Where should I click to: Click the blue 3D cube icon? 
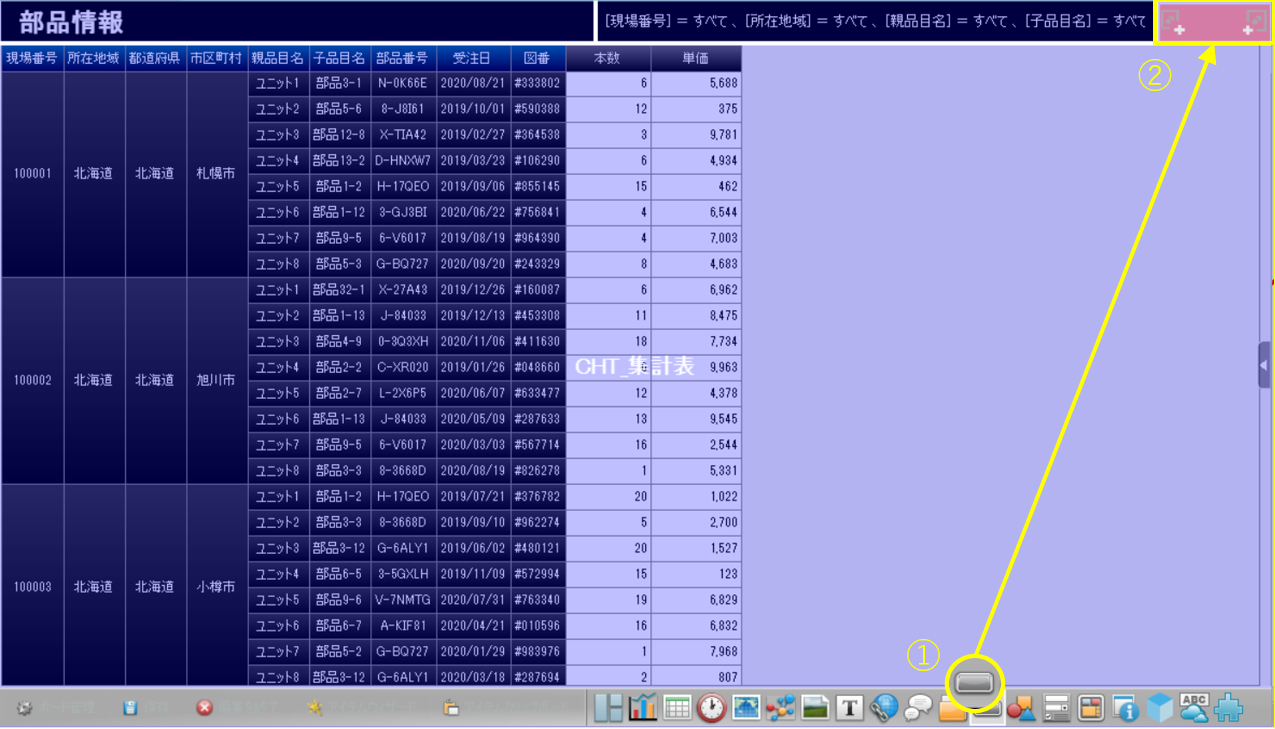tap(1159, 708)
